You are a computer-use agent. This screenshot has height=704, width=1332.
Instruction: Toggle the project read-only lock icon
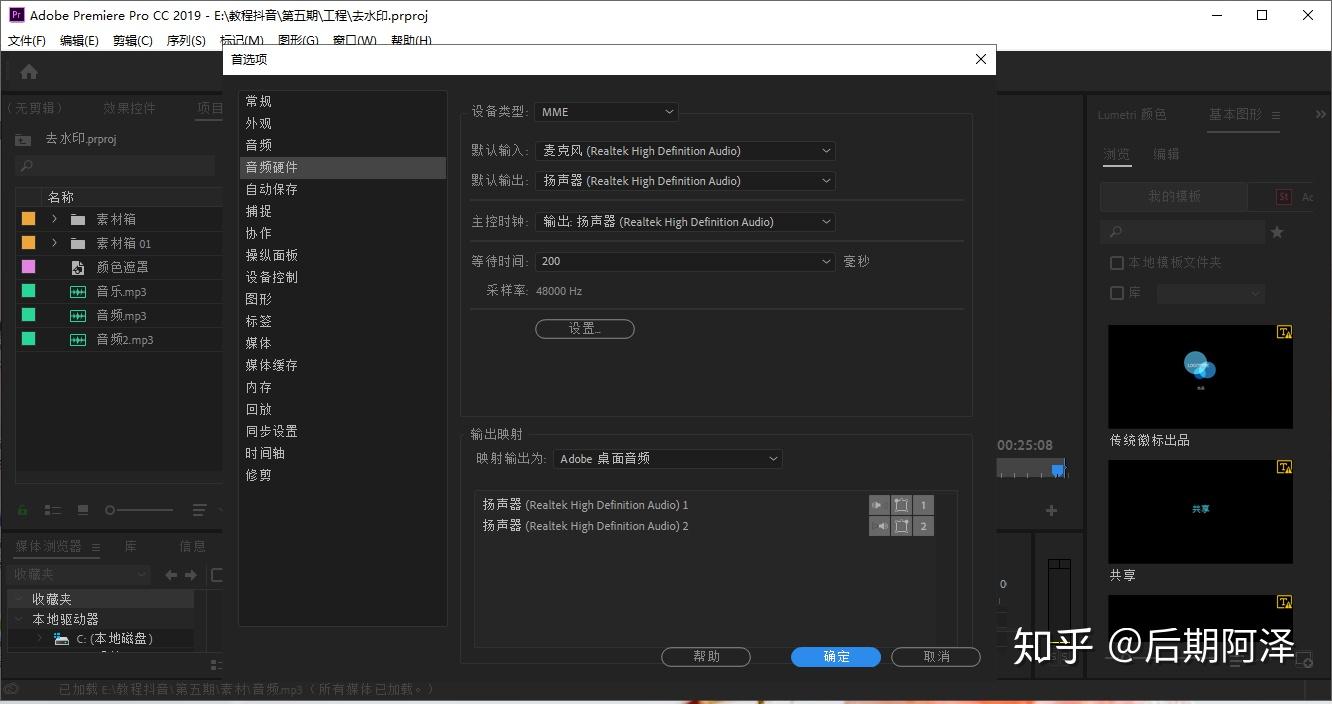click(23, 510)
